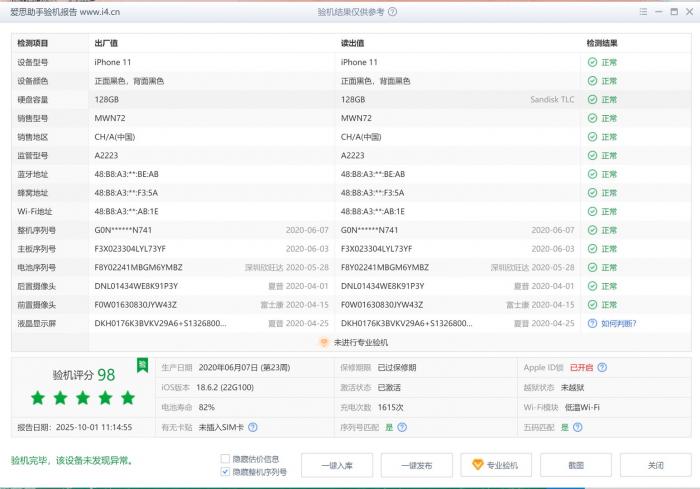Click the green 鉴 badge on score panel
This screenshot has height=489, width=700.
[x=142, y=364]
